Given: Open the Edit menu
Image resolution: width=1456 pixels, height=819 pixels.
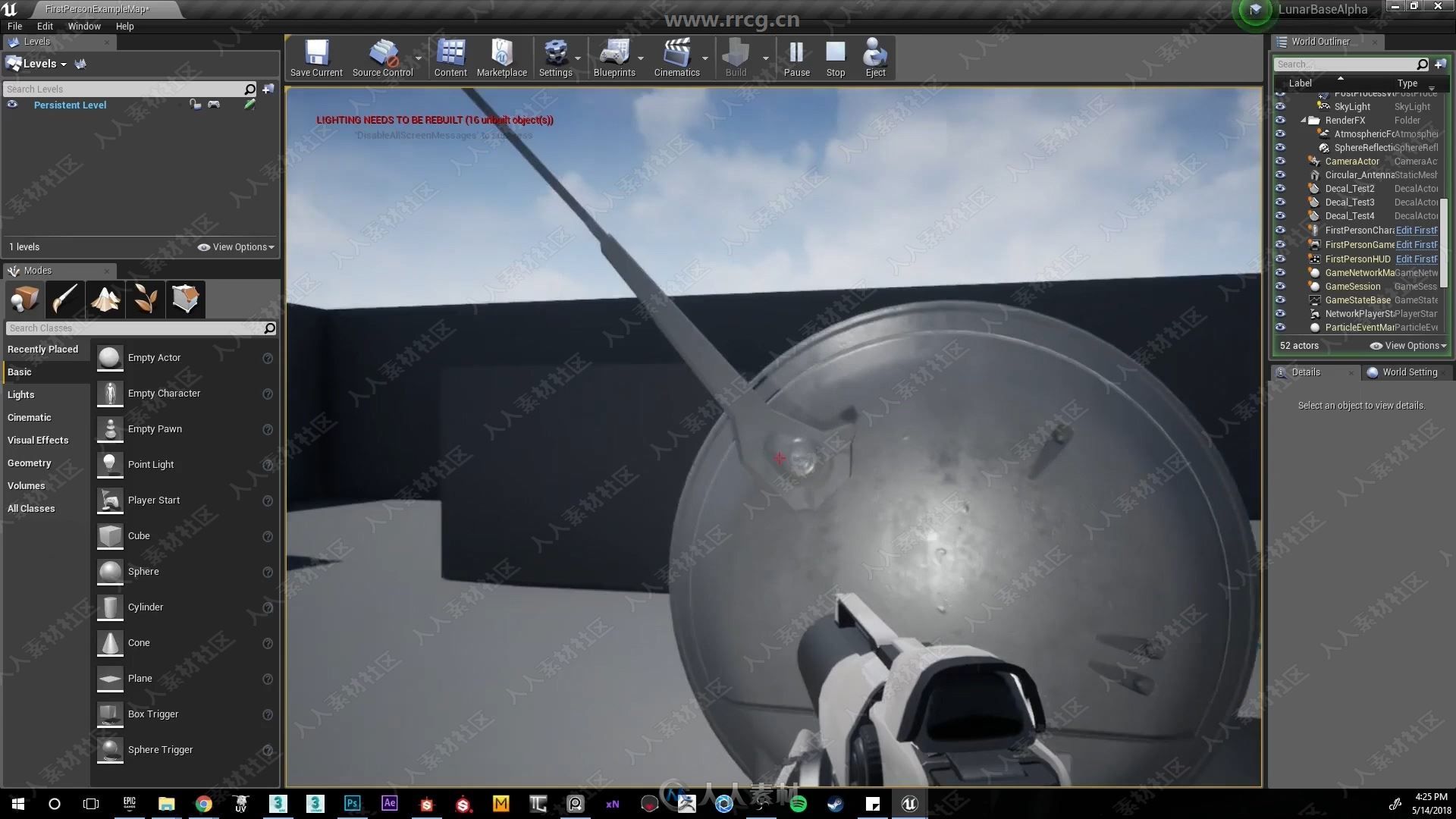Looking at the screenshot, I should (x=45, y=26).
